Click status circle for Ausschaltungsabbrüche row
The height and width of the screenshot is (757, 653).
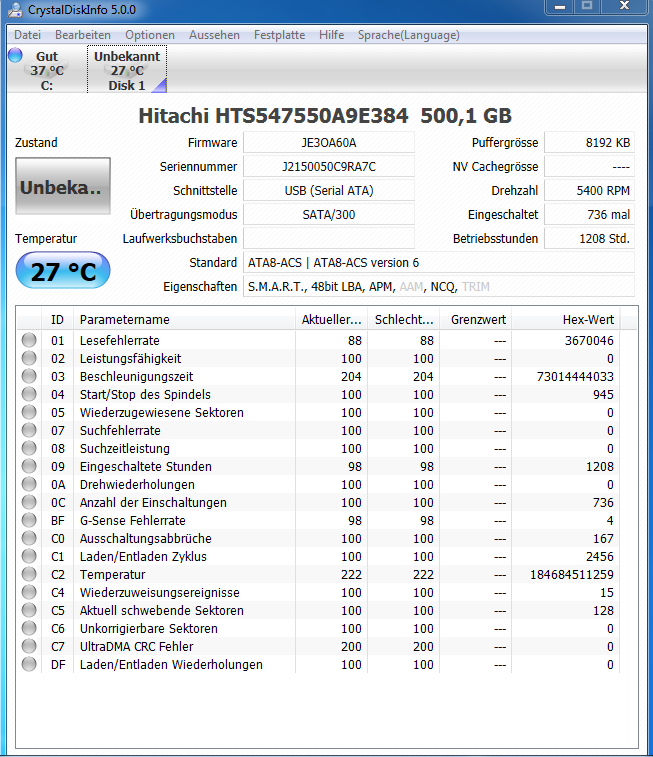(x=29, y=538)
